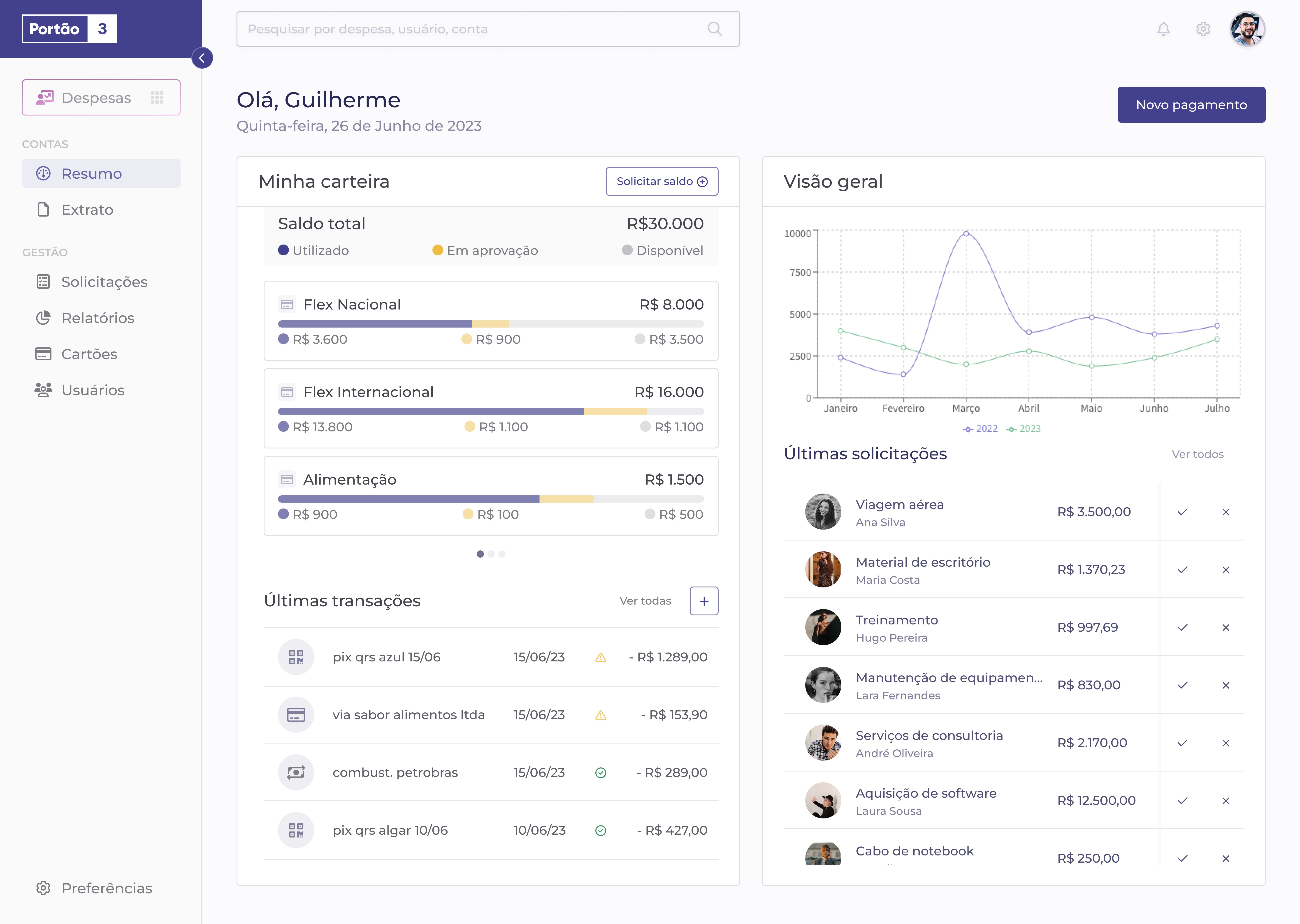Reject the Viagem aérea request
This screenshot has width=1300, height=924.
point(1226,512)
